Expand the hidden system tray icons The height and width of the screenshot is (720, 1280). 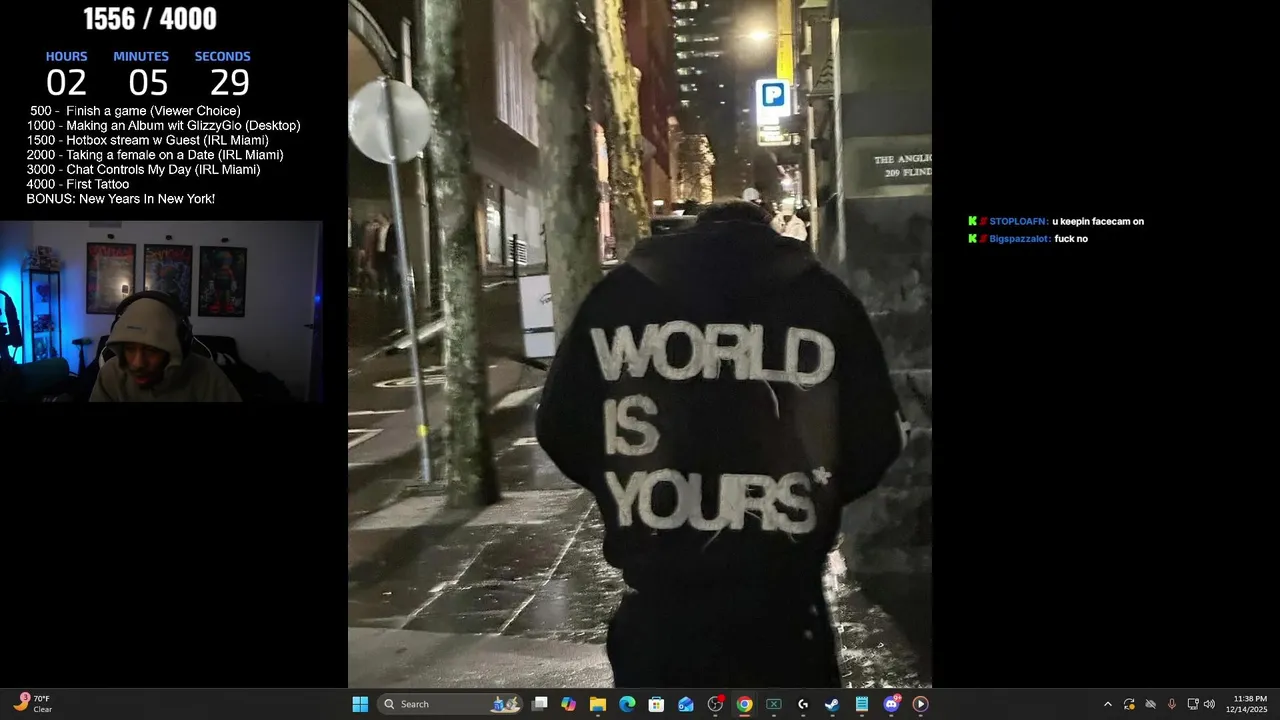pyautogui.click(x=1107, y=704)
